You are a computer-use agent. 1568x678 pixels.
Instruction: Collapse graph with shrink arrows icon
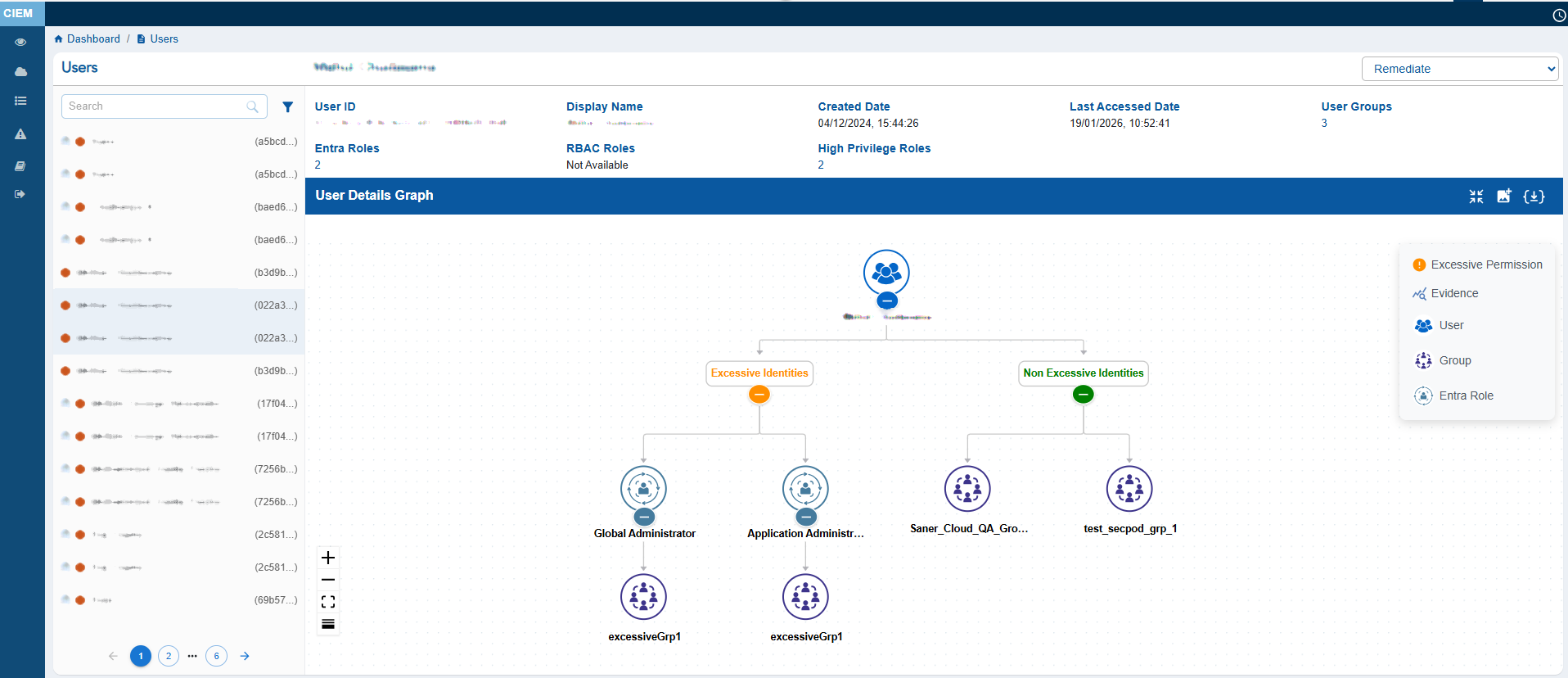coord(1476,197)
